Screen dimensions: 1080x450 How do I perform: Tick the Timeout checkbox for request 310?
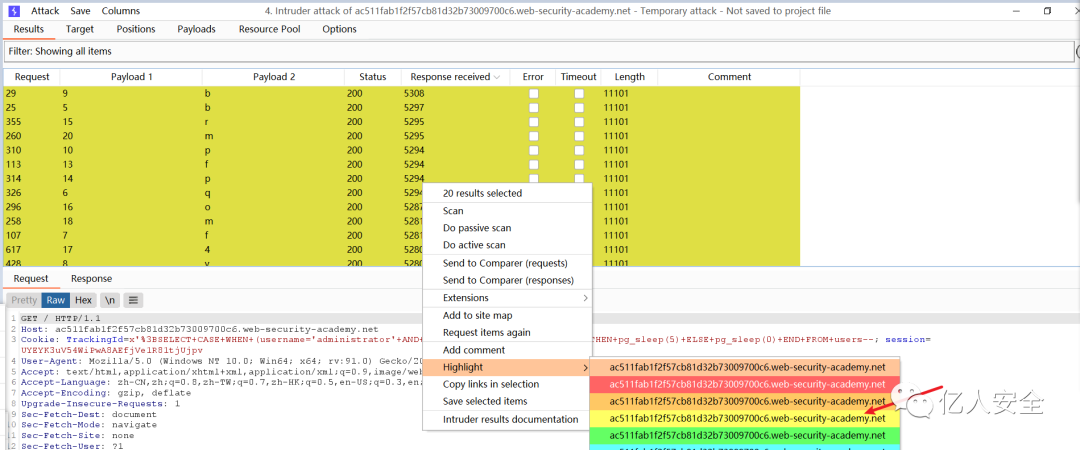pos(579,150)
